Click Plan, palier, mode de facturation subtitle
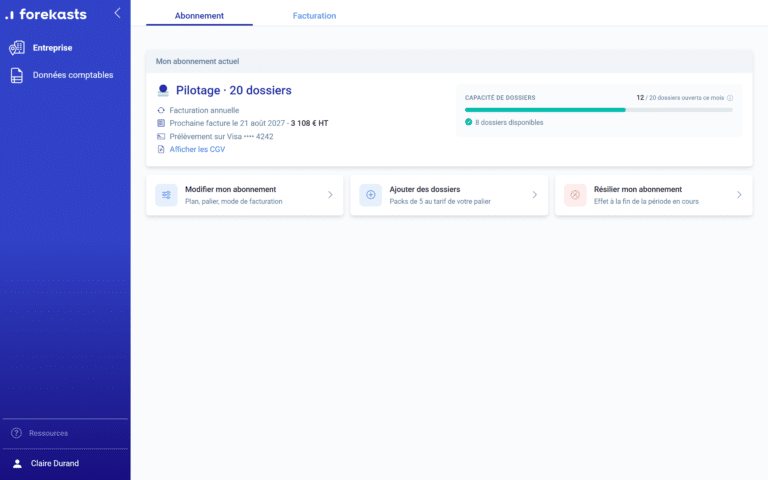Image resolution: width=768 pixels, height=480 pixels. (234, 201)
